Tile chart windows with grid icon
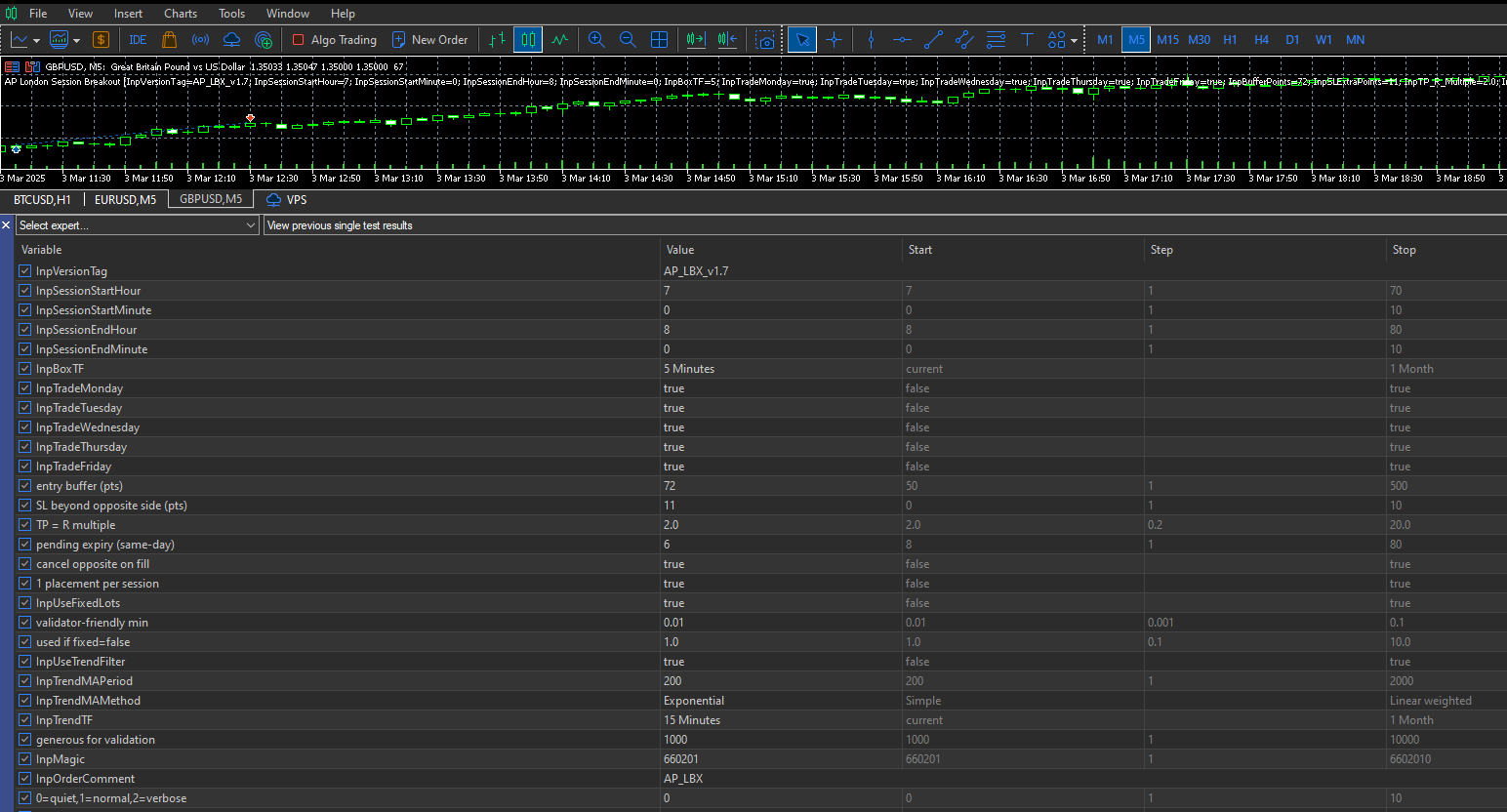Viewport: 1507px width, 812px height. tap(659, 40)
